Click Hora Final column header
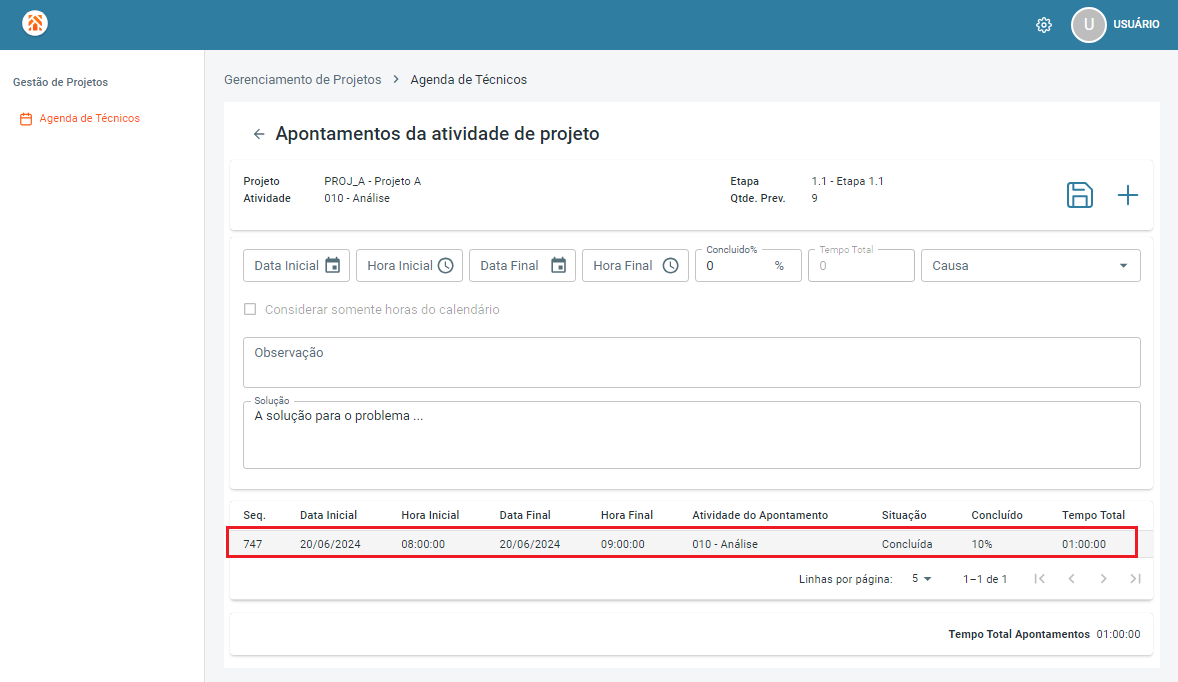Viewport: 1178px width, 682px height. point(627,515)
